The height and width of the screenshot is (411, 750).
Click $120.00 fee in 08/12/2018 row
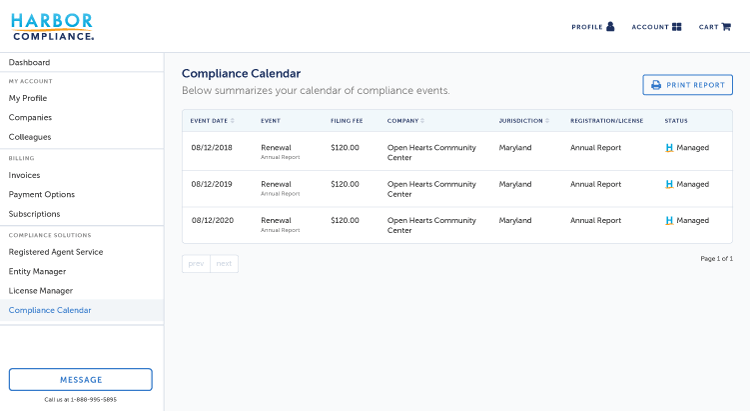coord(345,147)
